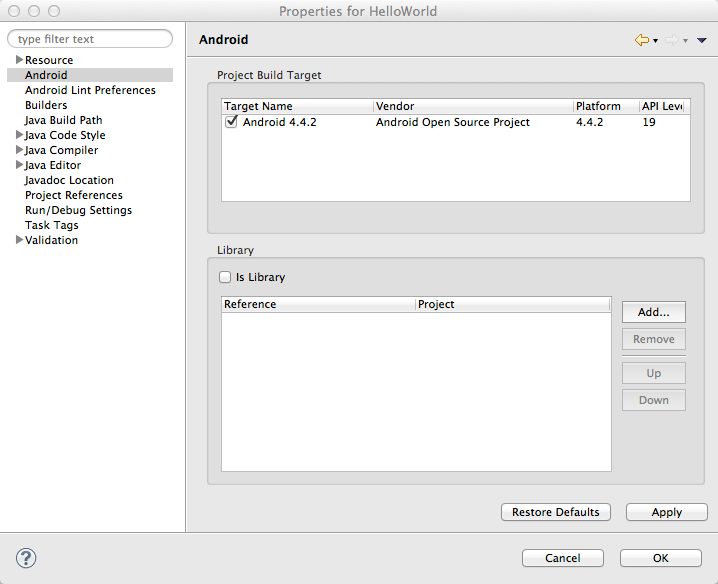718x584 pixels.
Task: Toggle the Android 4.4.2 target checkbox
Action: [232, 122]
